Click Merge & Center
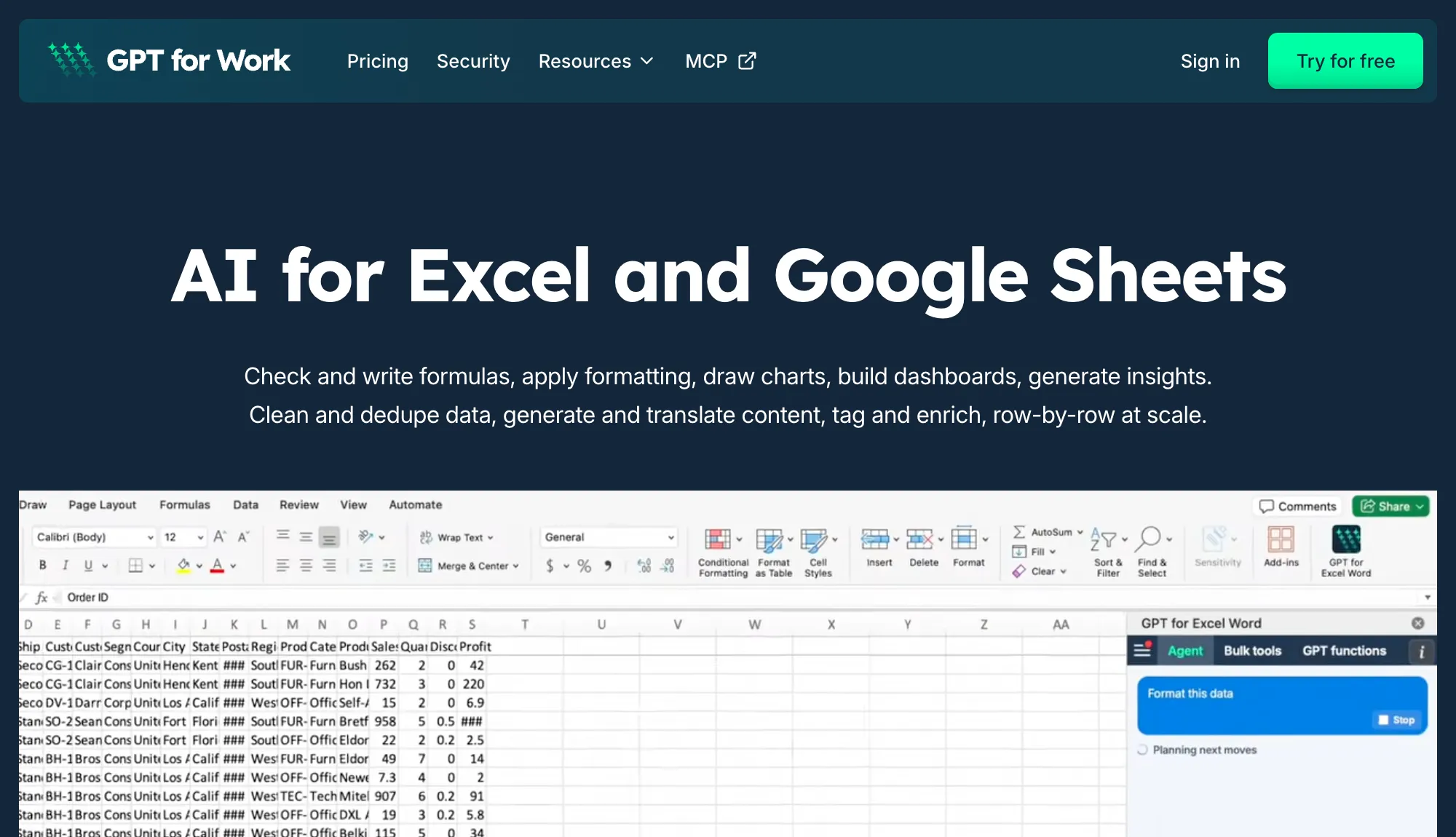 tap(469, 566)
